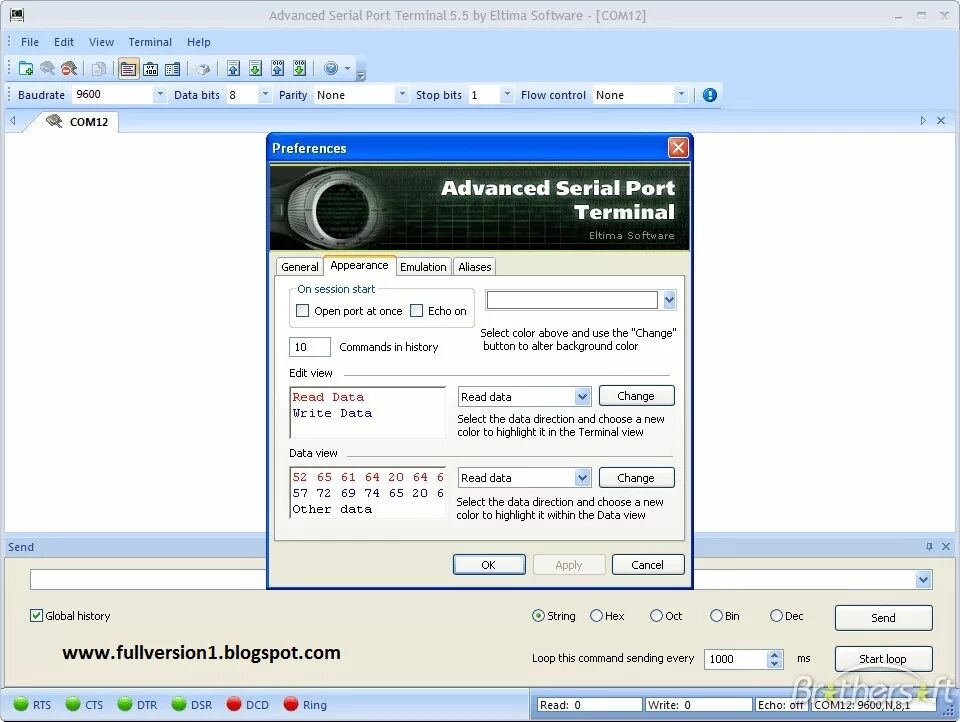The height and width of the screenshot is (722, 960).
Task: Switch to the General tab
Action: click(299, 266)
